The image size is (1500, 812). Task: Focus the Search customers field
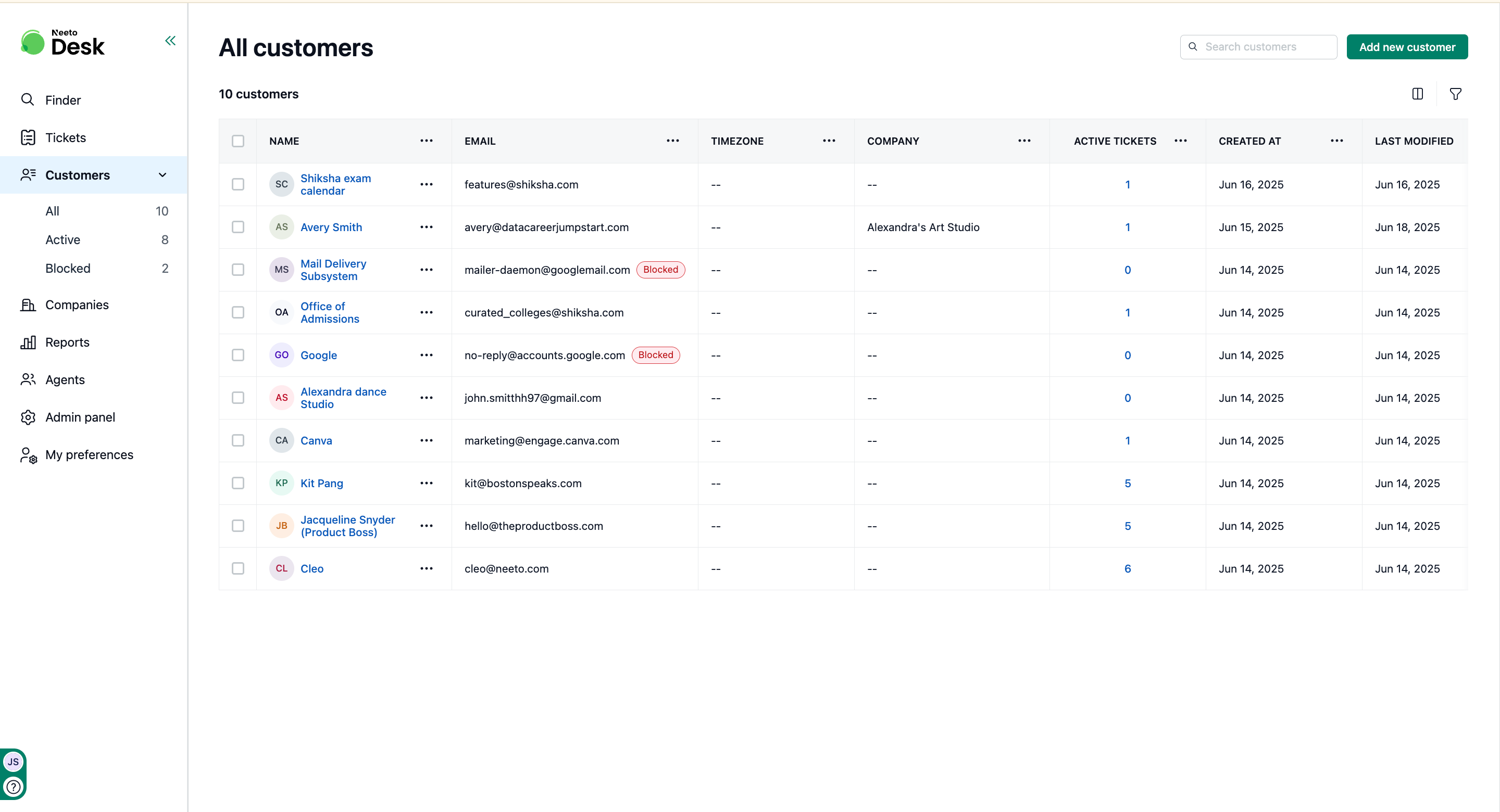pos(1258,47)
